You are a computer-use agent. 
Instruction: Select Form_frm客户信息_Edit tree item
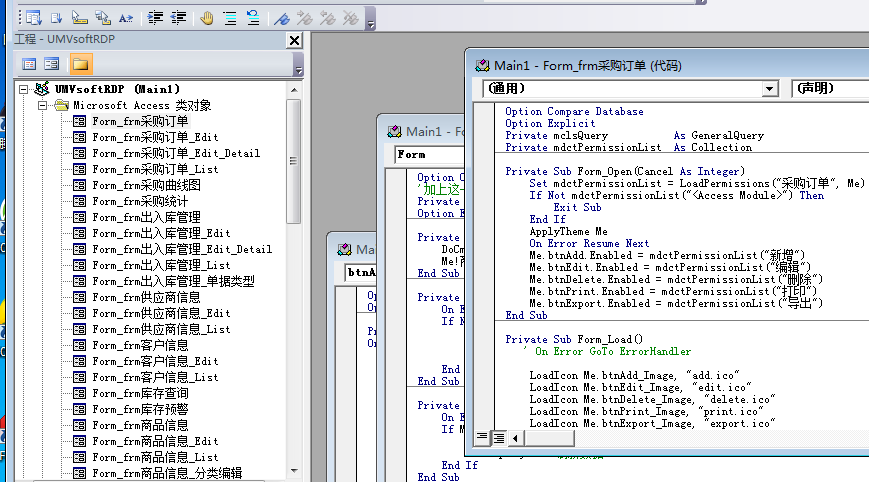click(155, 362)
